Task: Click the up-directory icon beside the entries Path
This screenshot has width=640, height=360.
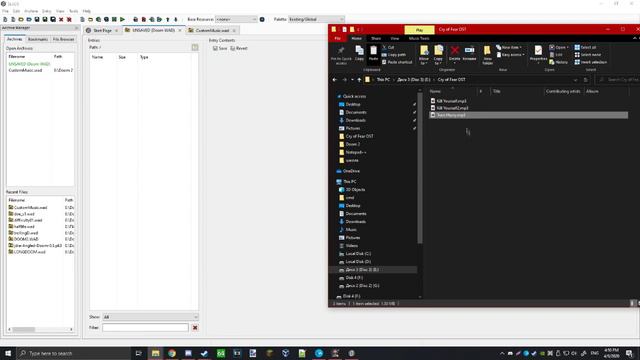Action: 195,48
